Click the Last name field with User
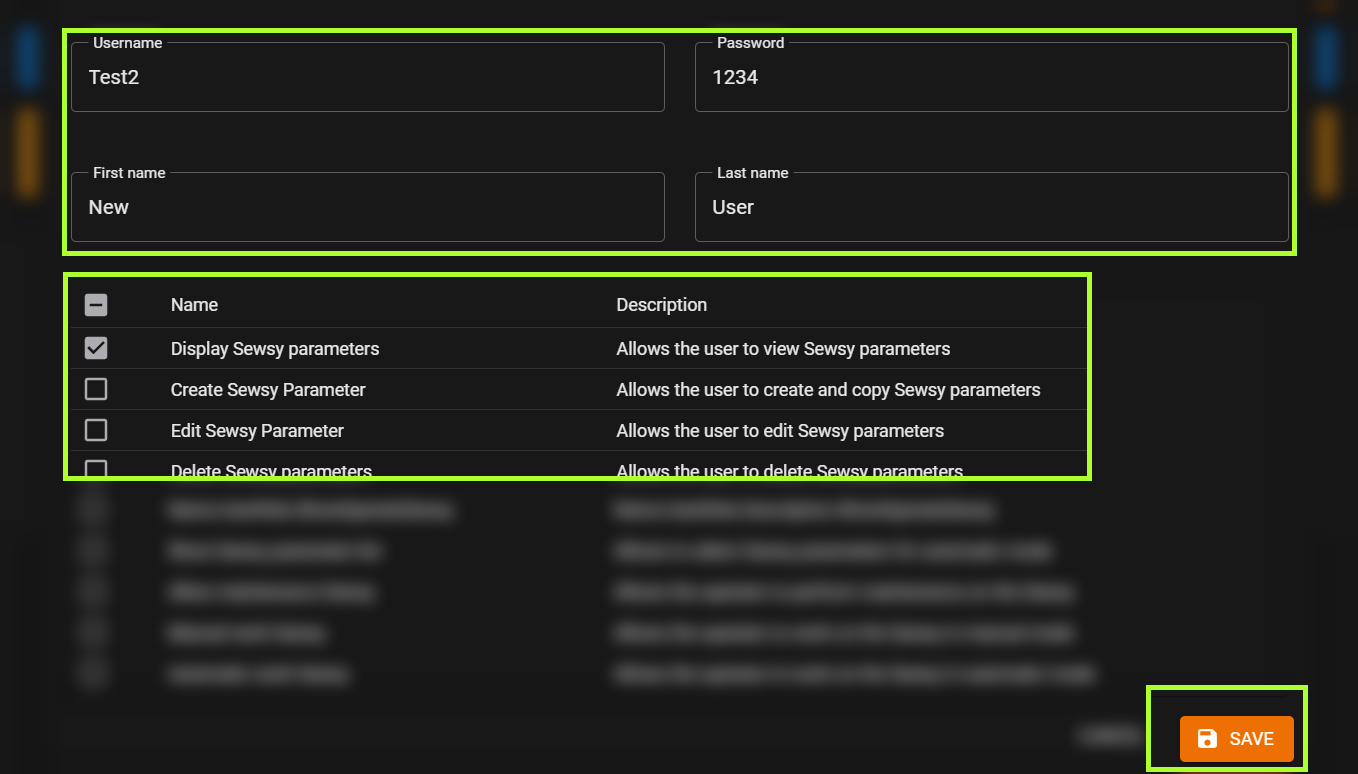The image size is (1358, 774). click(x=990, y=208)
